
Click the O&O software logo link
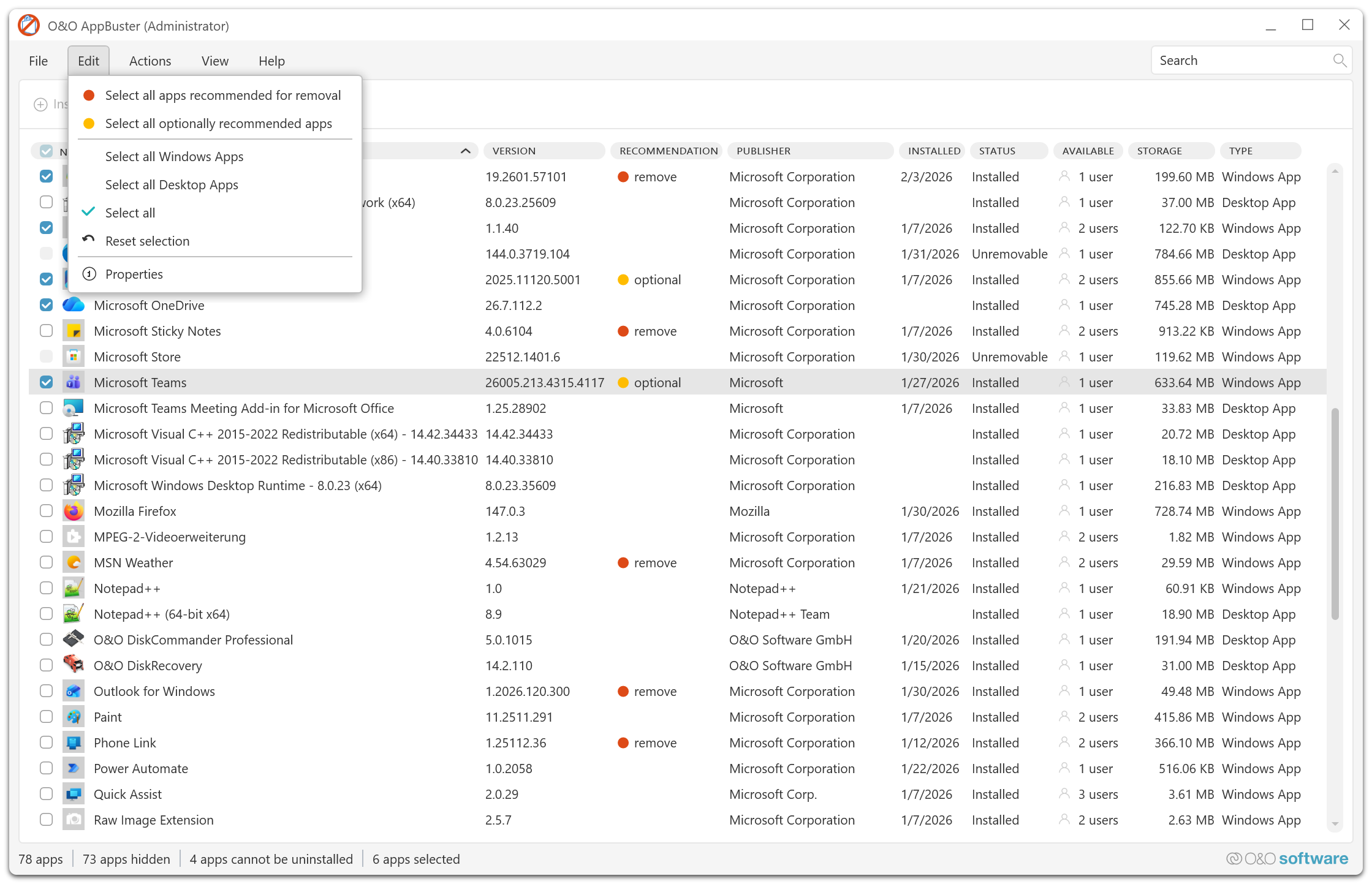pyautogui.click(x=1287, y=859)
